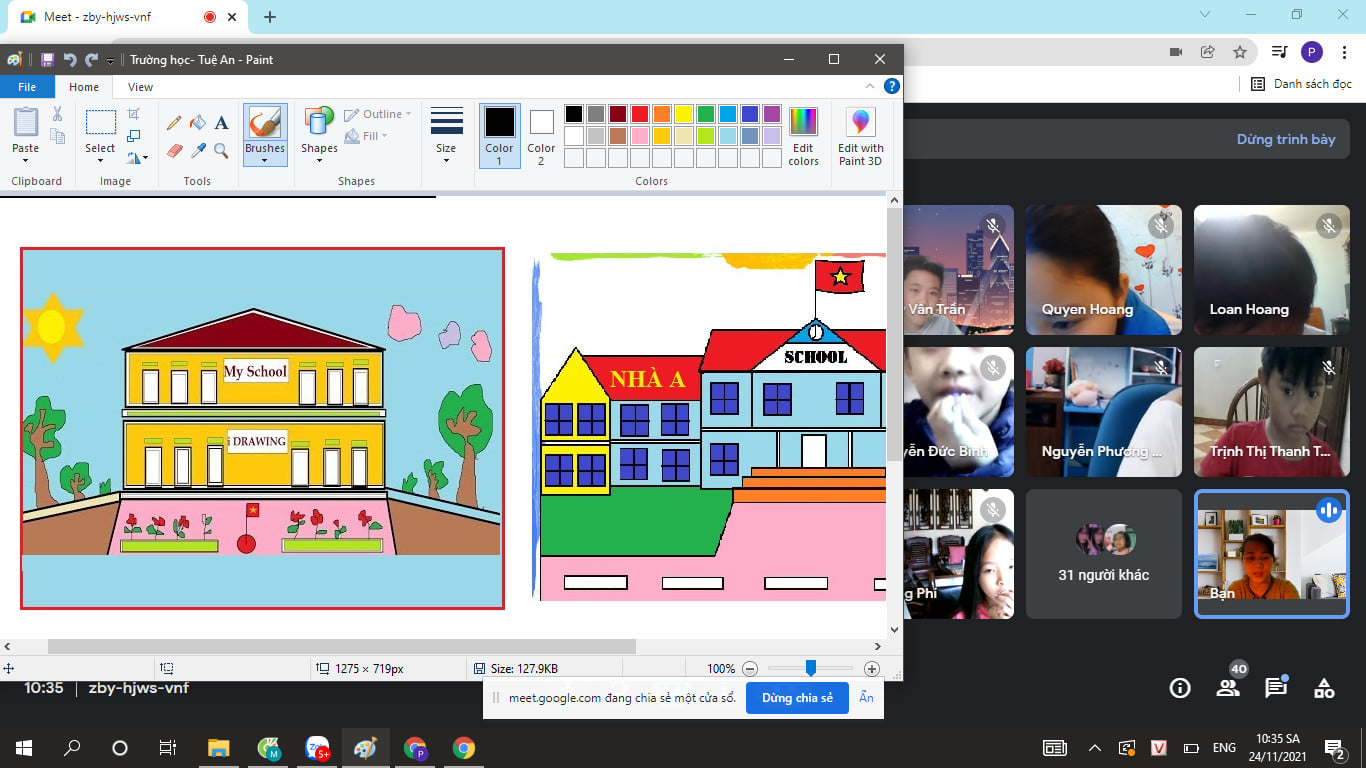Open the Size thickness dropdown

click(x=446, y=136)
